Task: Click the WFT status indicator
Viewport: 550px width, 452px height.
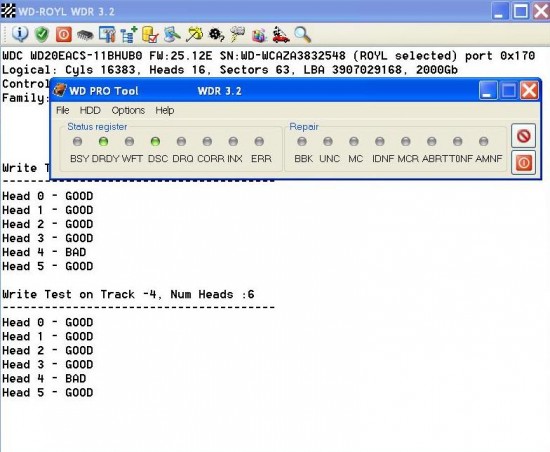Action: point(129,142)
